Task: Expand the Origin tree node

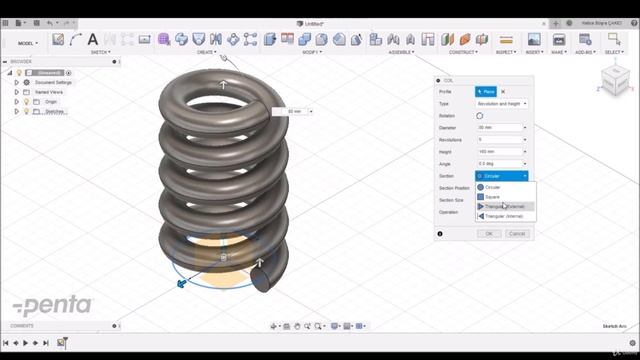Action: tap(16, 102)
